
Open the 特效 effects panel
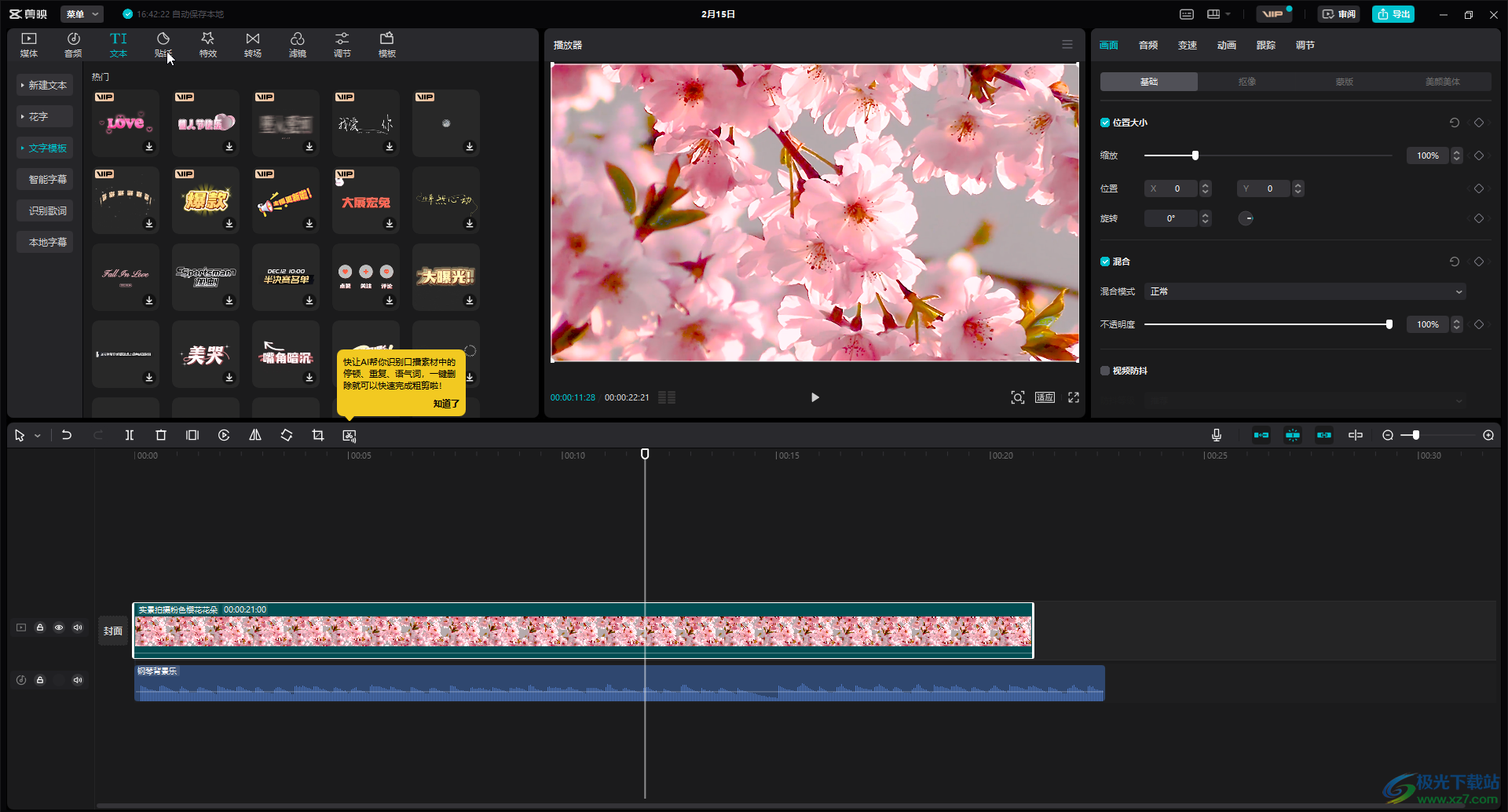tap(208, 45)
